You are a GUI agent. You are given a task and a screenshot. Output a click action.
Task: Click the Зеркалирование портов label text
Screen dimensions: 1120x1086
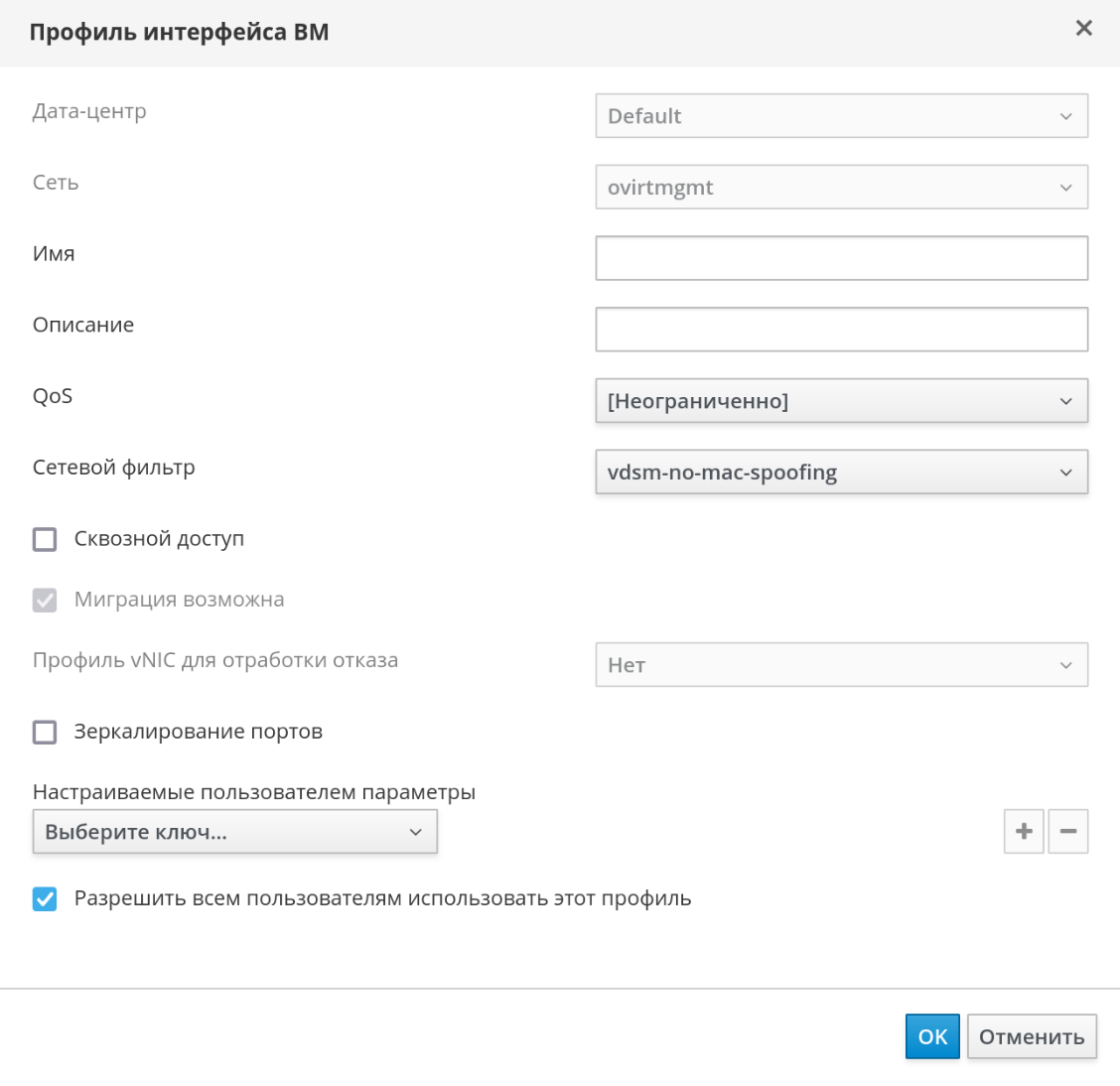[x=198, y=732]
